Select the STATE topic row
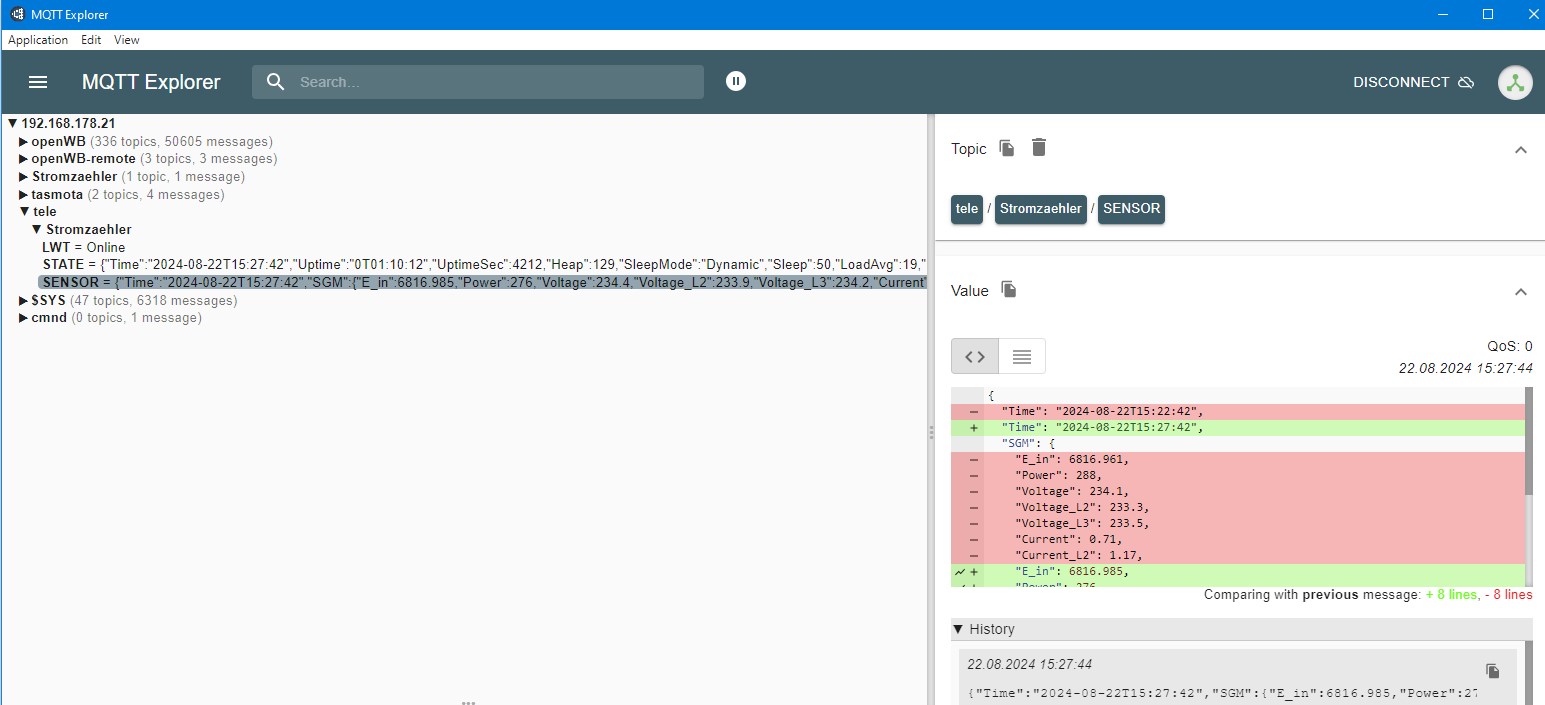 (484, 264)
